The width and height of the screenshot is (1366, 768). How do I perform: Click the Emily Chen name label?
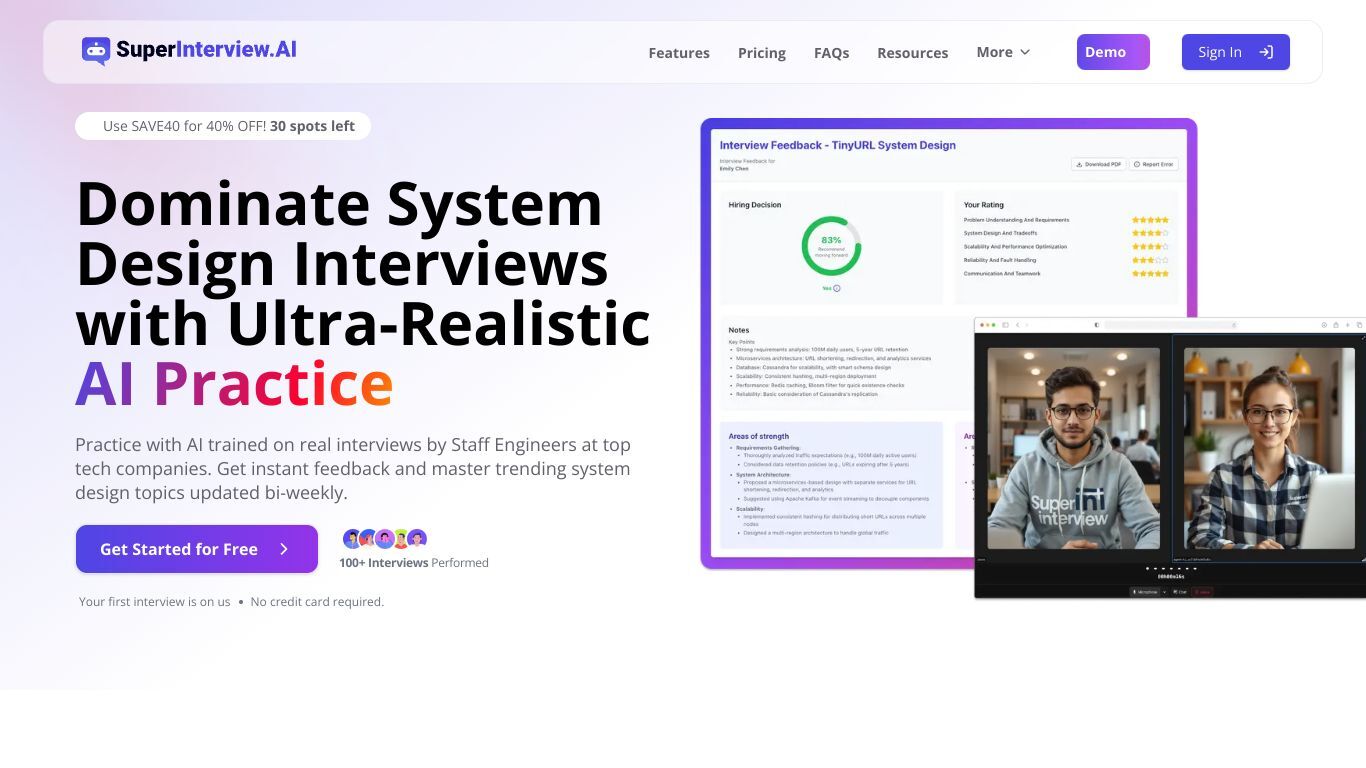coord(733,168)
